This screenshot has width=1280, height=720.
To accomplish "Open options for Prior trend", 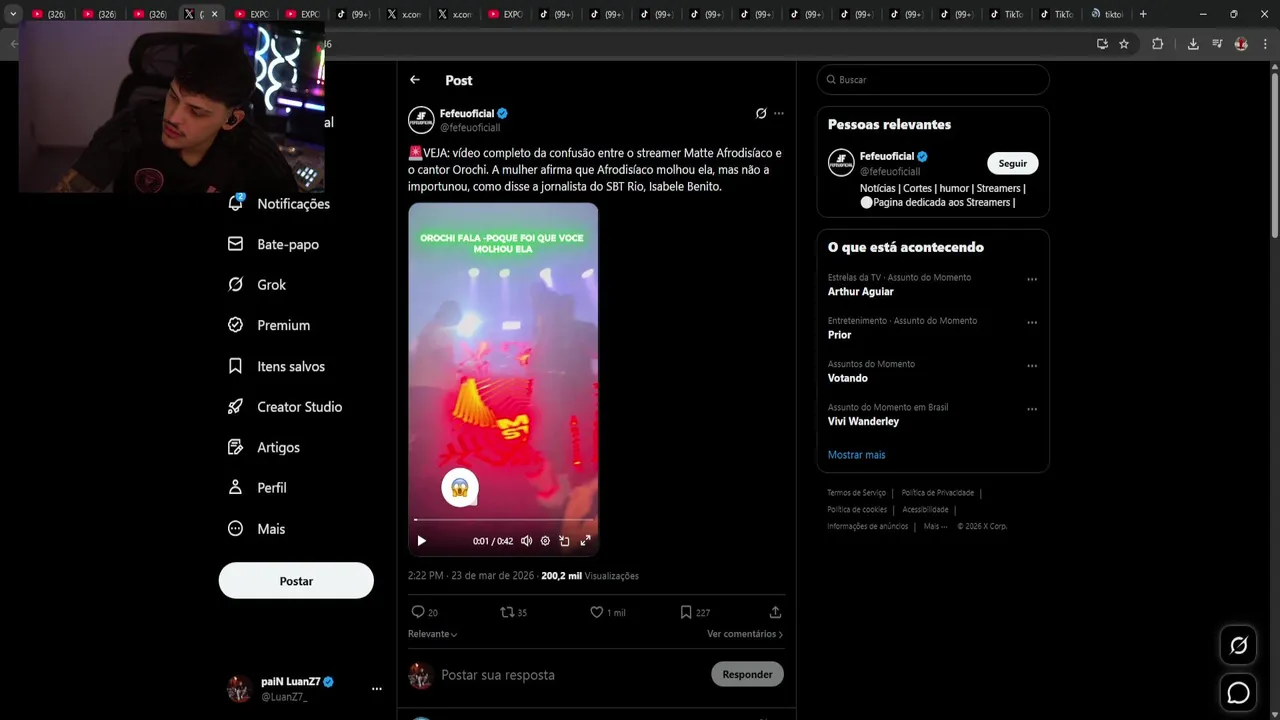I will coord(1032,323).
